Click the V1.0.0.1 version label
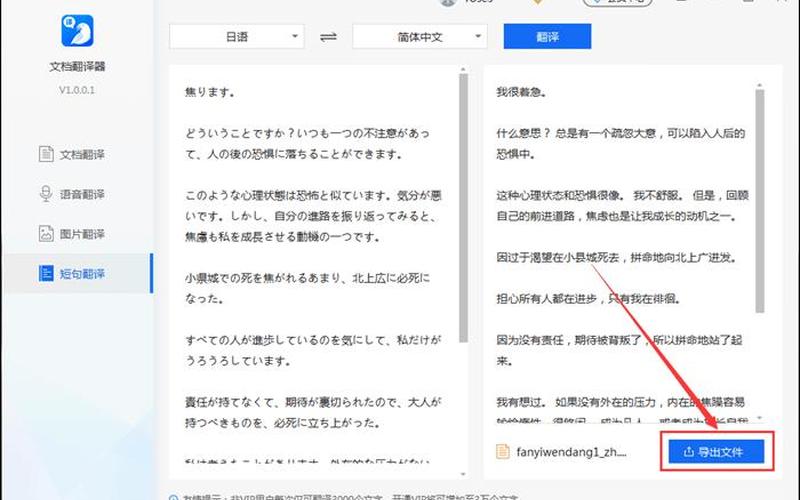The width and height of the screenshot is (800, 500). [77, 90]
